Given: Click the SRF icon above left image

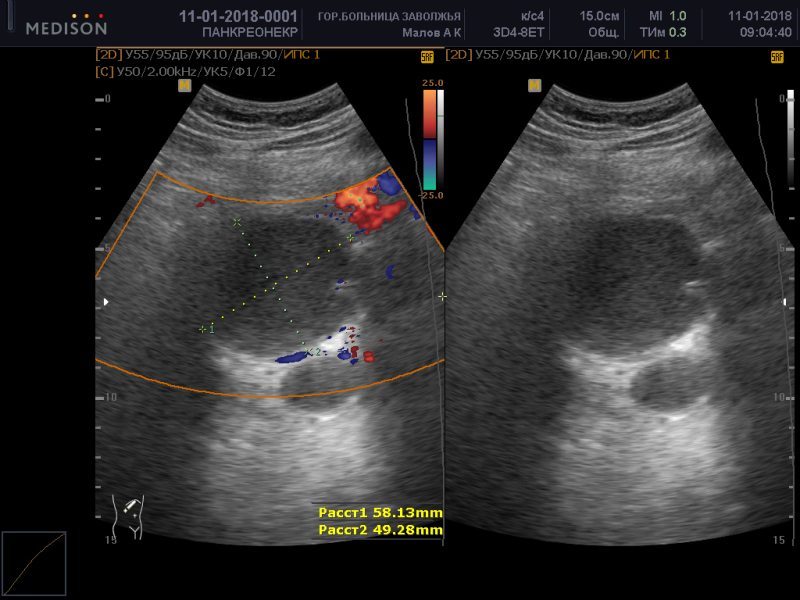Looking at the screenshot, I should pyautogui.click(x=428, y=58).
